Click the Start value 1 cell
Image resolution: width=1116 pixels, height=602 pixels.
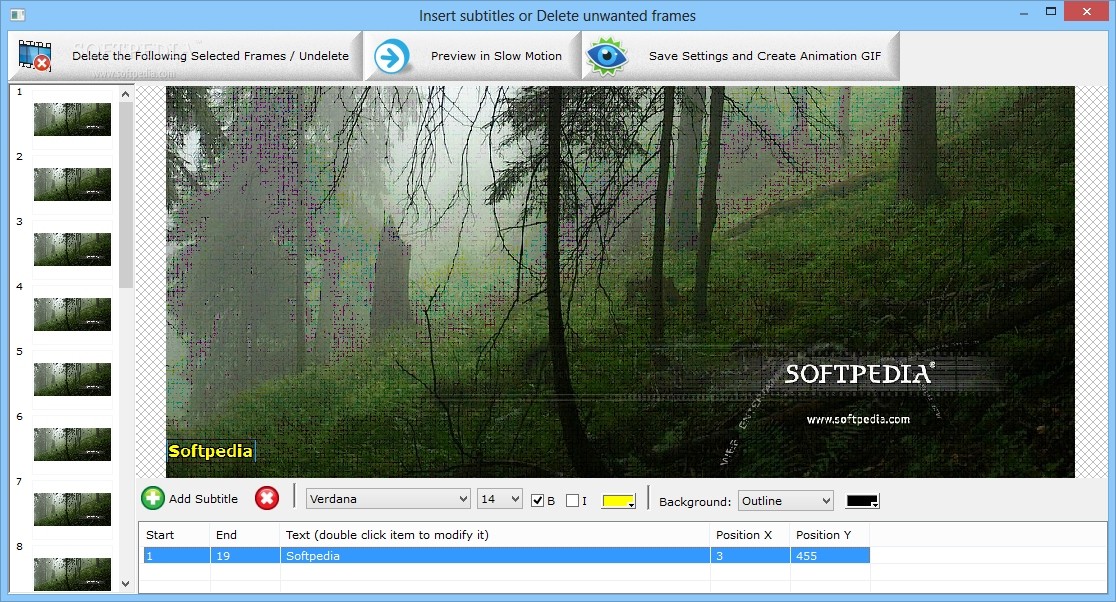pos(175,556)
